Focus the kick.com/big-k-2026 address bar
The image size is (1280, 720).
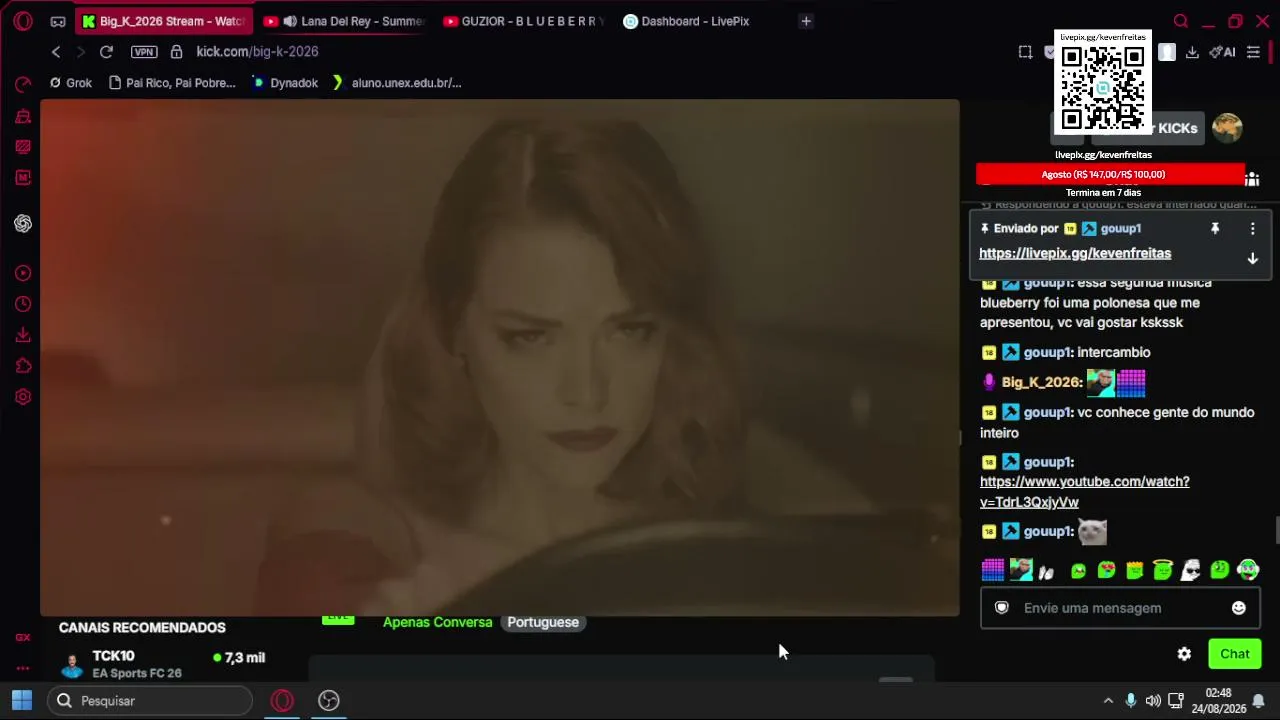click(257, 52)
